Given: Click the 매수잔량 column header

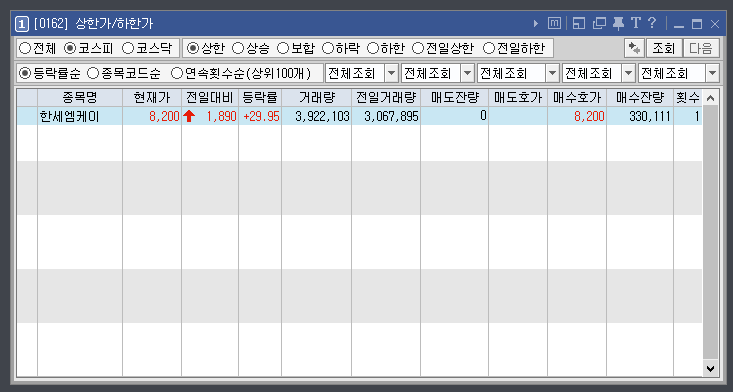Looking at the screenshot, I should tap(640, 98).
